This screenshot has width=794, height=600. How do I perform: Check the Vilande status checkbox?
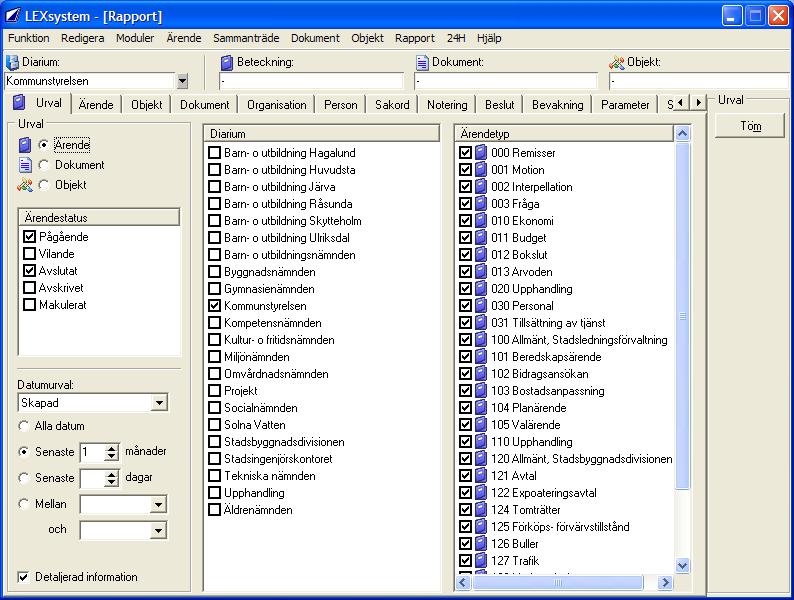pyautogui.click(x=29, y=254)
